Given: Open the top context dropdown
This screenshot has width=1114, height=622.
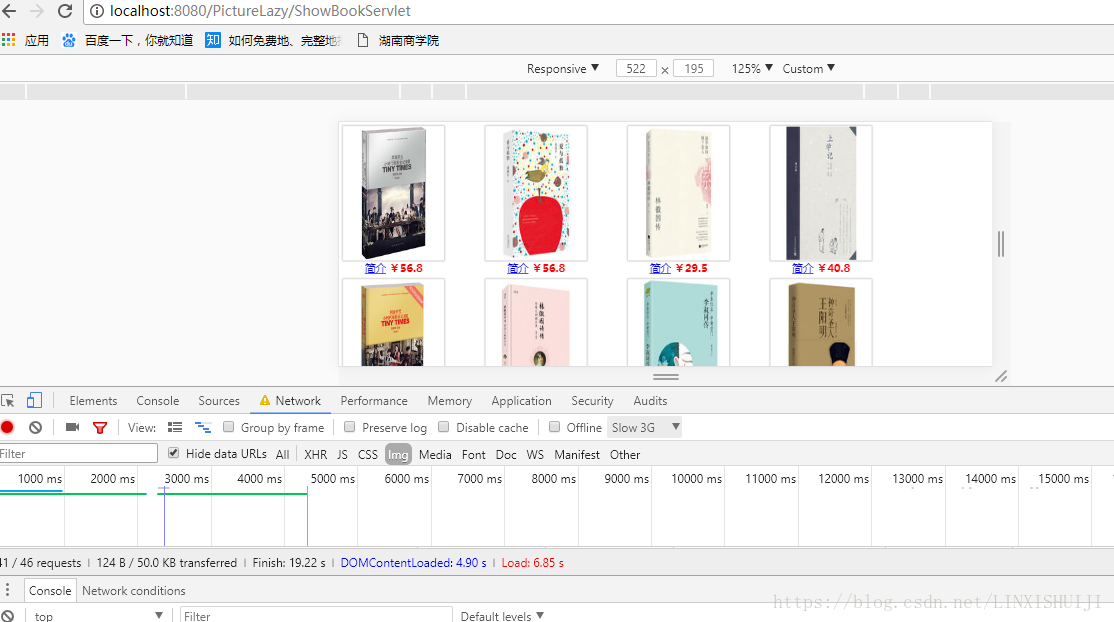Looking at the screenshot, I should [x=98, y=616].
